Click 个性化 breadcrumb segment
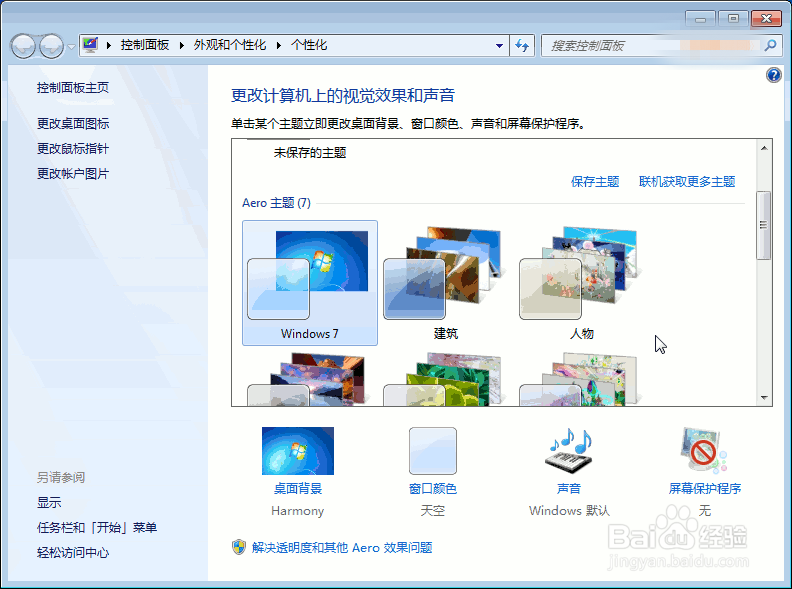The image size is (792, 589). click(x=309, y=45)
